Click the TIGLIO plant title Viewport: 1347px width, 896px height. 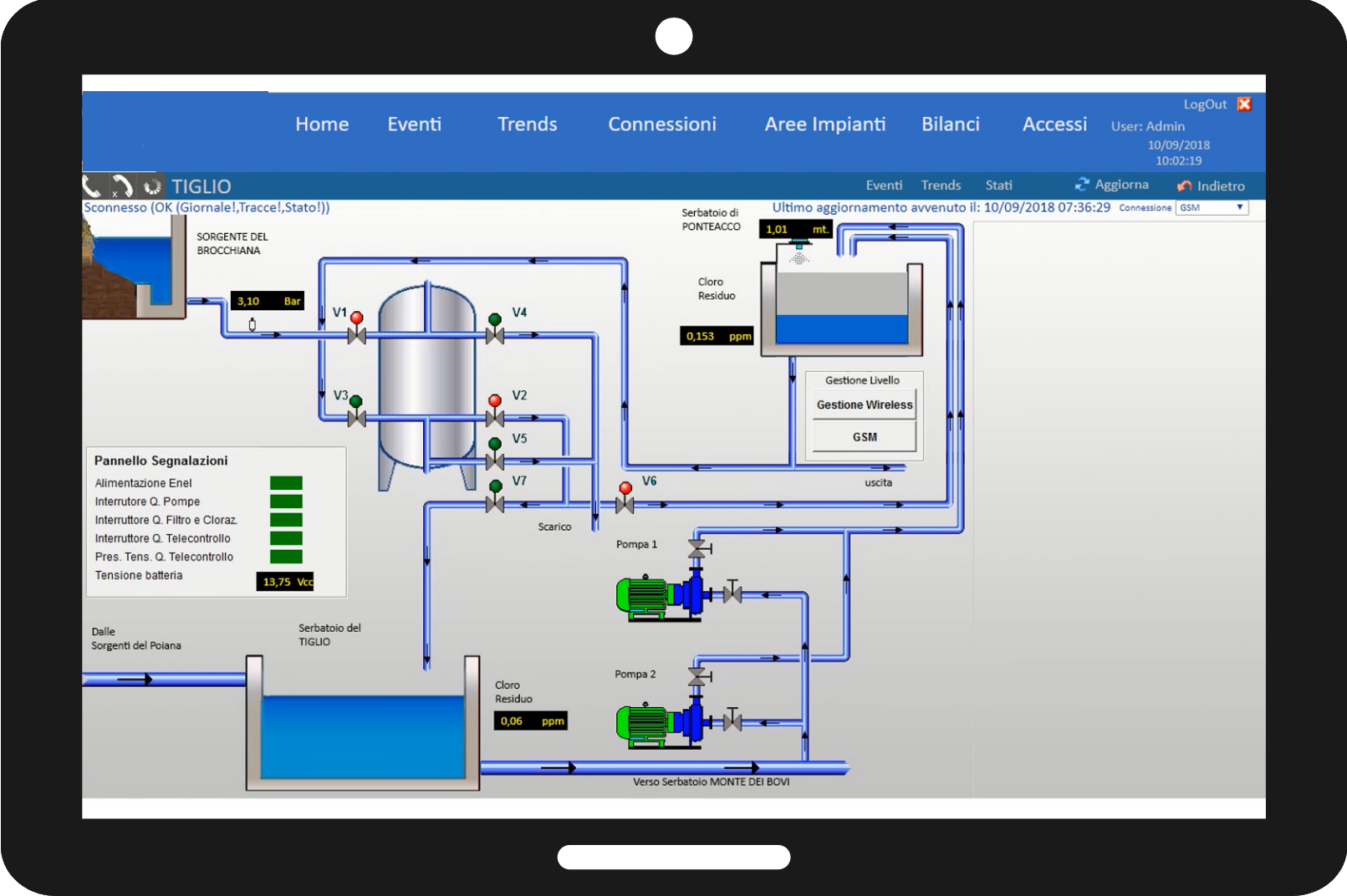[x=202, y=186]
